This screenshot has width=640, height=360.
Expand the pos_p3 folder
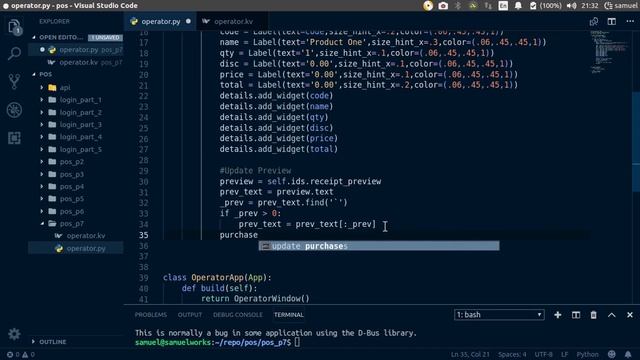coord(71,174)
